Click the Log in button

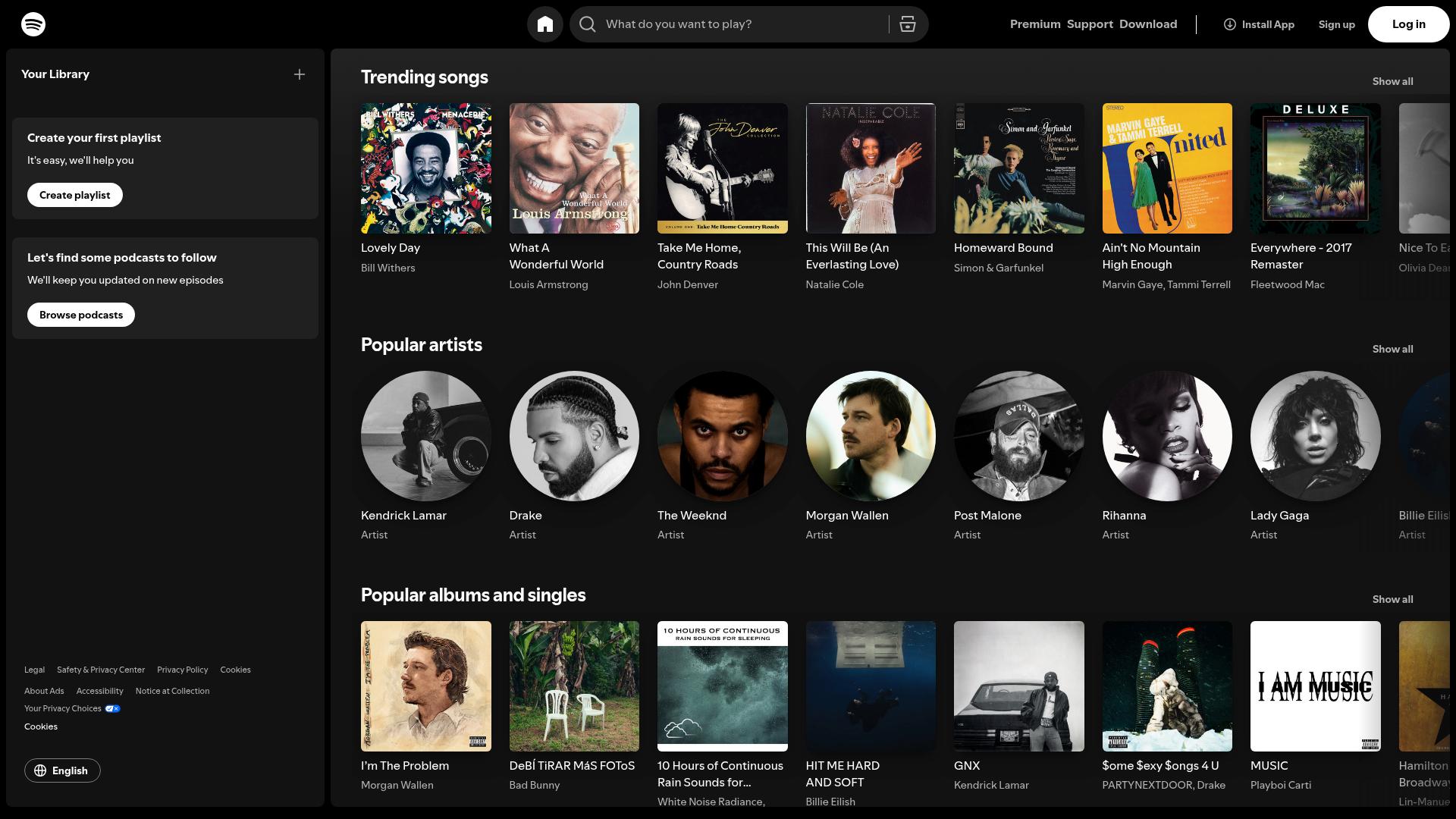pyautogui.click(x=1408, y=24)
